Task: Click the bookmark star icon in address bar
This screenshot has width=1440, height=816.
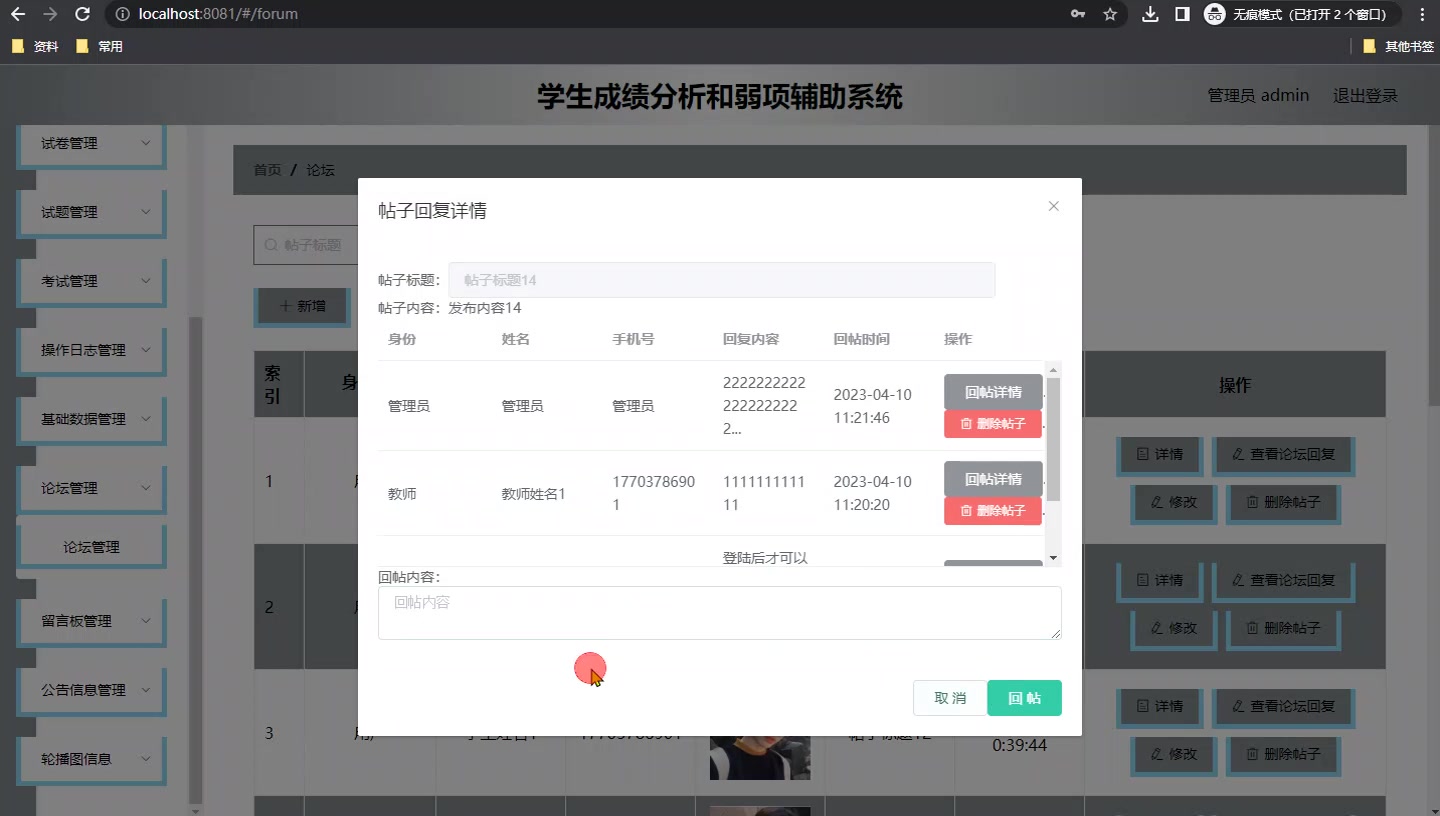Action: [1111, 14]
